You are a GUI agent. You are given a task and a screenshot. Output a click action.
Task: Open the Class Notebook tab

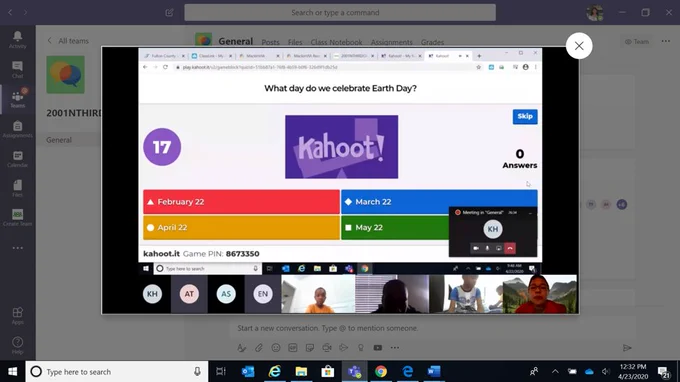pyautogui.click(x=336, y=42)
